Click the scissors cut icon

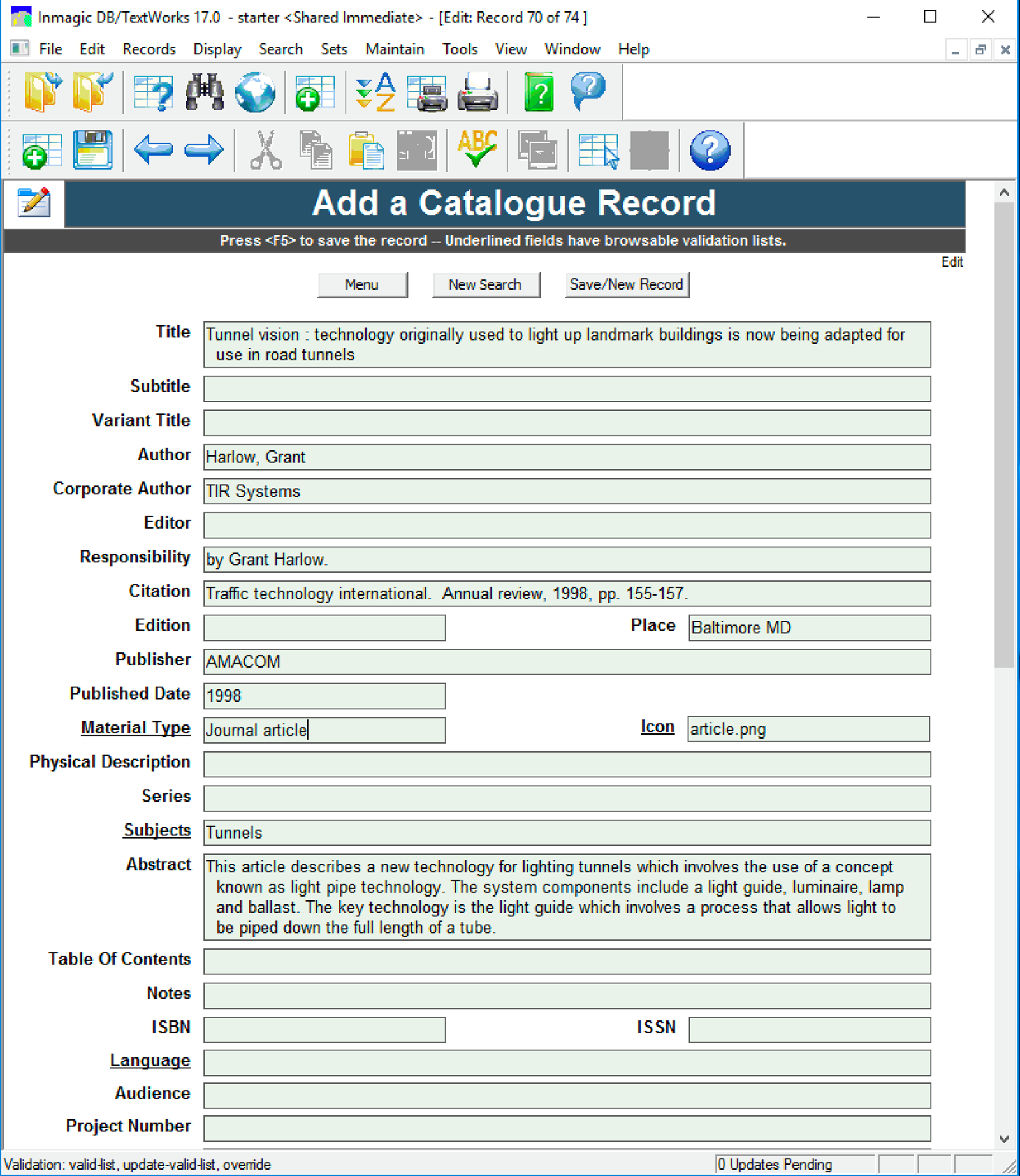tap(266, 151)
